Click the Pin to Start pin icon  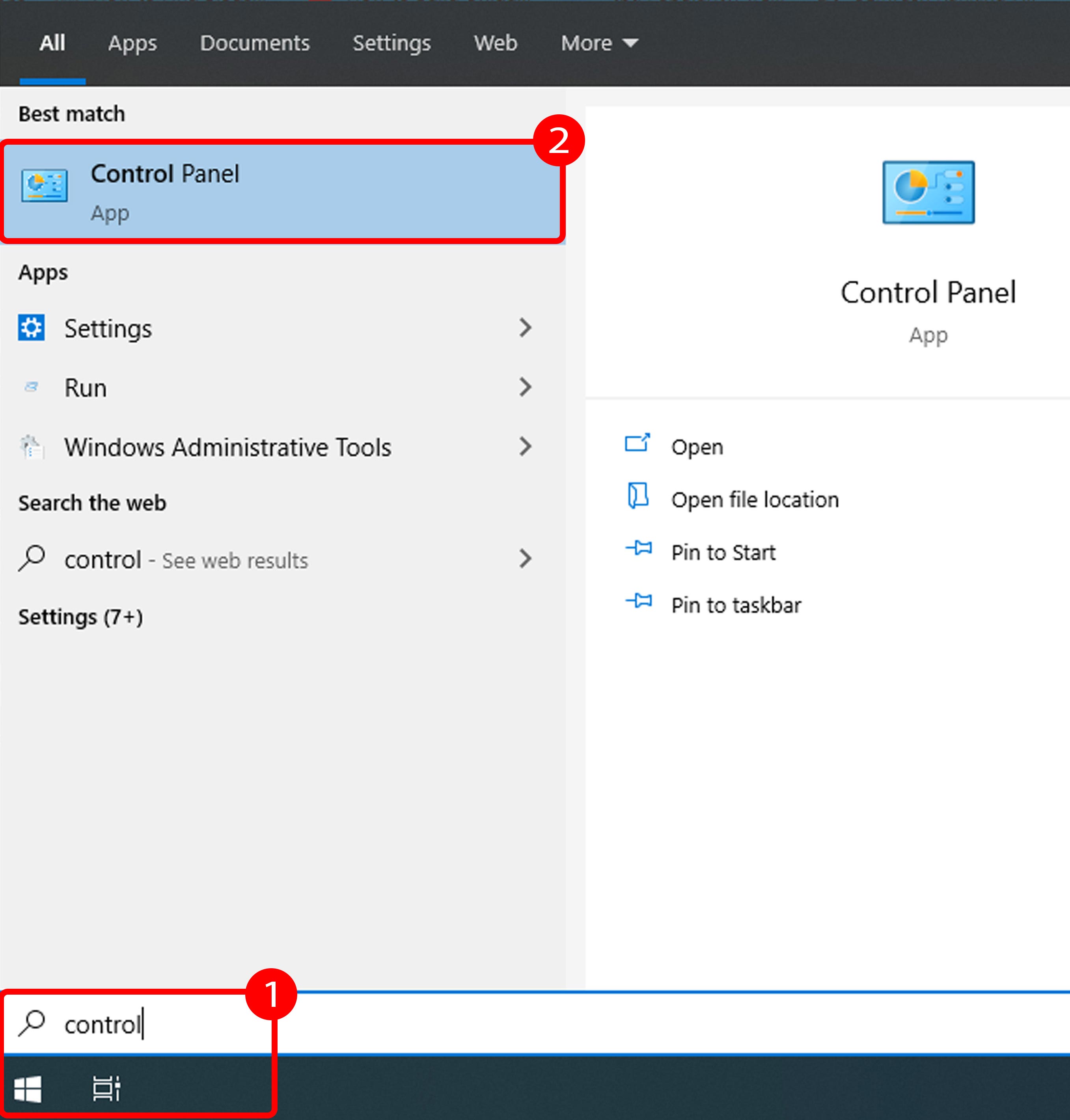coord(638,549)
